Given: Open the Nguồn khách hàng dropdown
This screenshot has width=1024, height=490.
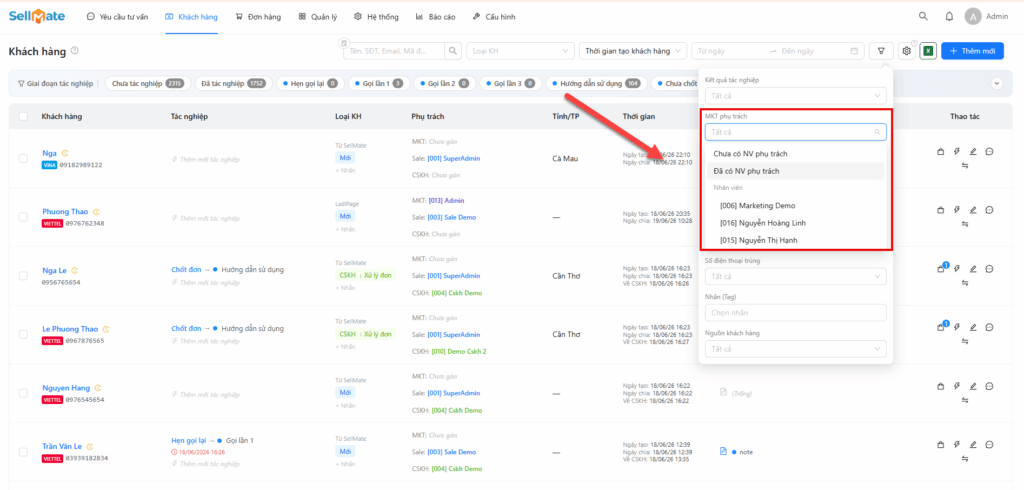Looking at the screenshot, I should [795, 349].
